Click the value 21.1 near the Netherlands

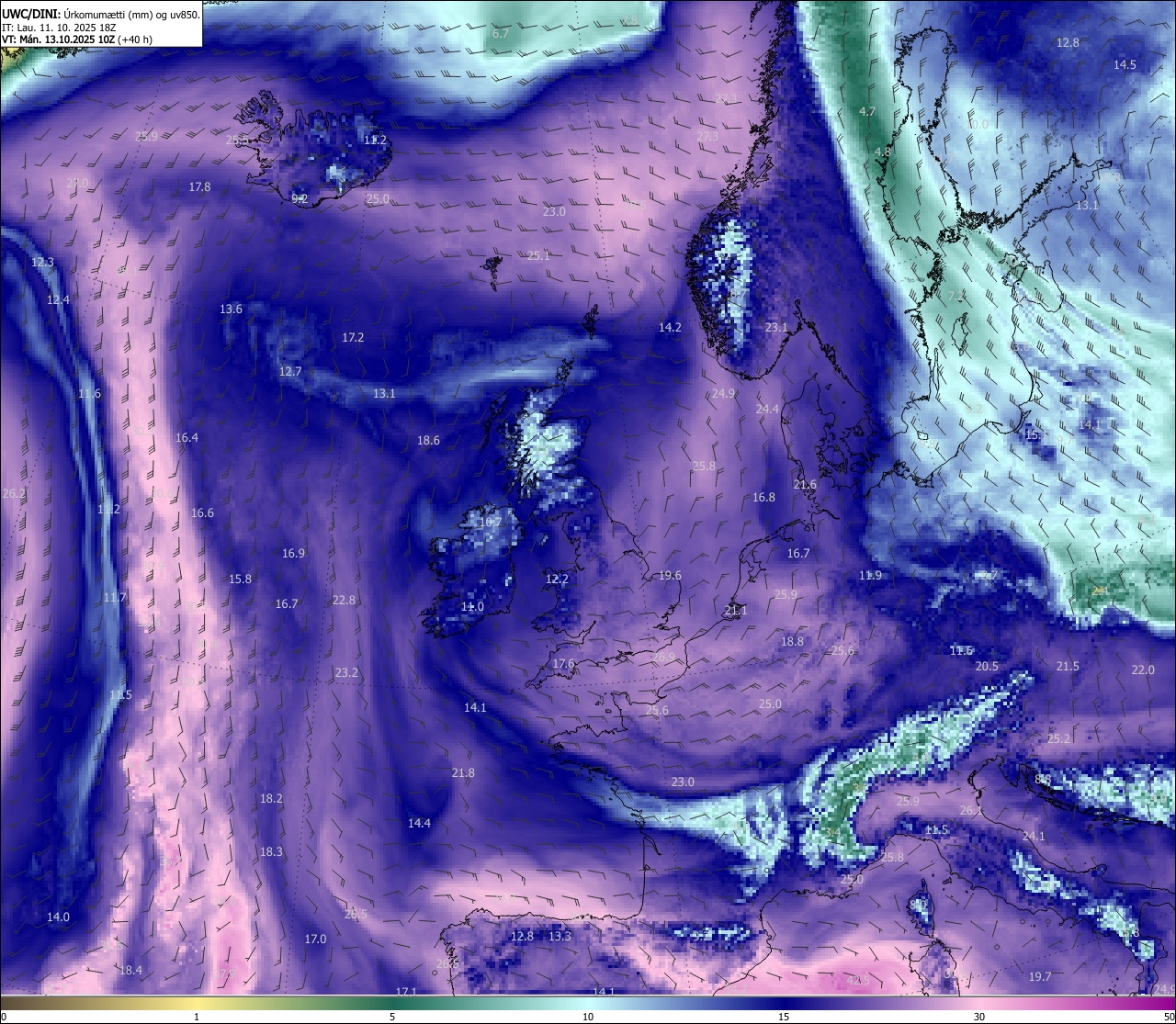pos(735,610)
